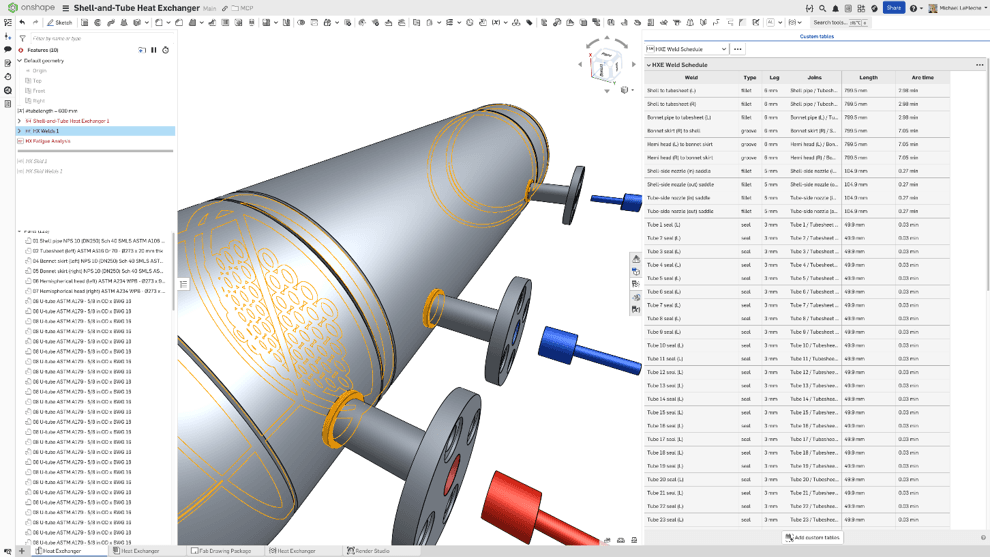990x557 pixels.
Task: Select 02 Tubesheet (left) part
Action: pyautogui.click(x=98, y=251)
